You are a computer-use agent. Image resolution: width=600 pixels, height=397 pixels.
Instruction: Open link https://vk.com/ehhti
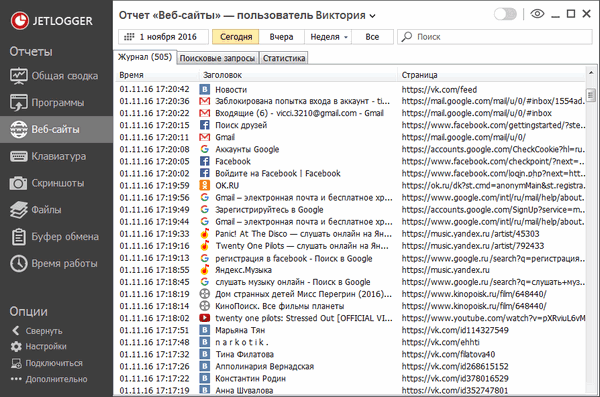pyautogui.click(x=440, y=342)
